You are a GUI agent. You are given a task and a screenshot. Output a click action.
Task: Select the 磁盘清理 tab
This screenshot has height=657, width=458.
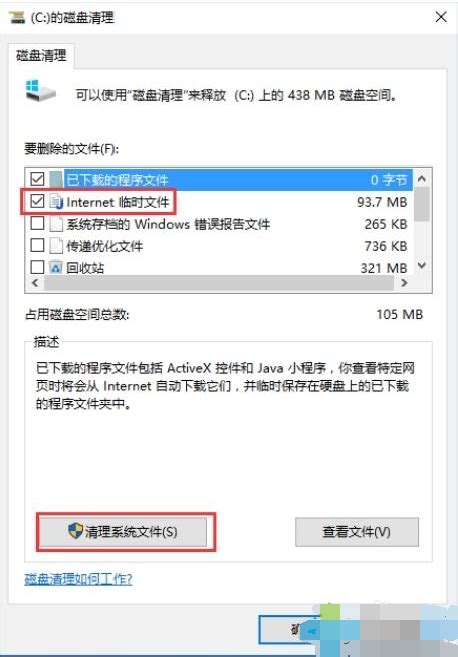pyautogui.click(x=41, y=55)
